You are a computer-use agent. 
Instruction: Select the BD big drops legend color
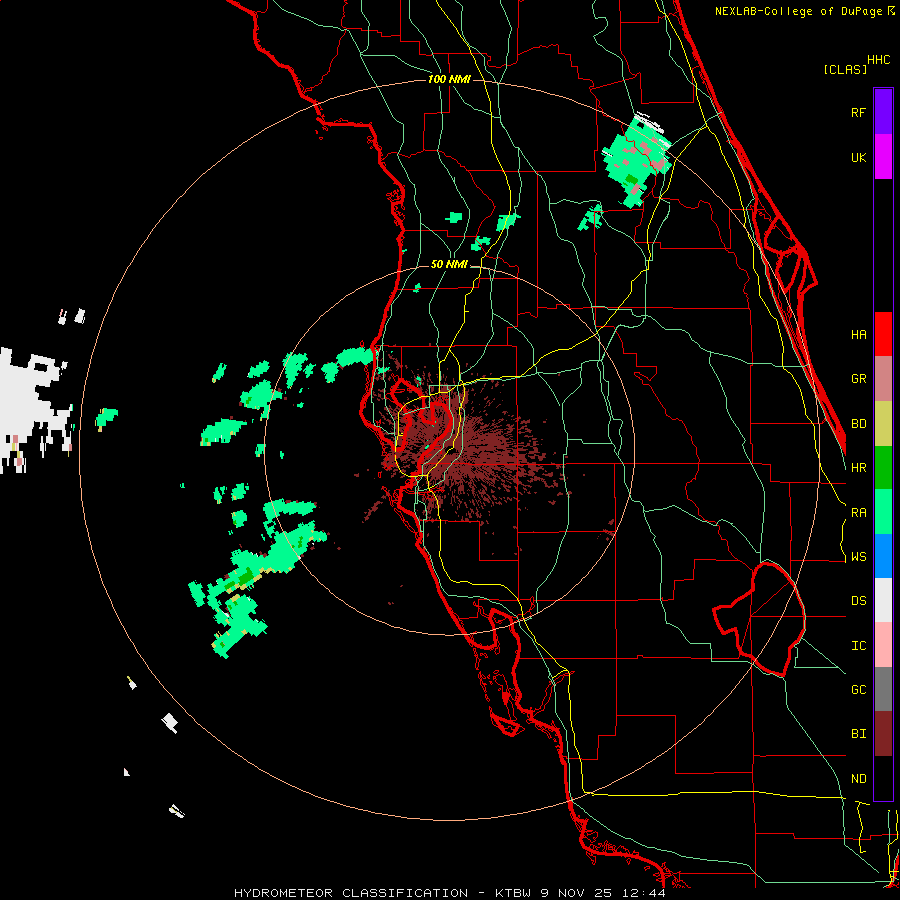(883, 424)
